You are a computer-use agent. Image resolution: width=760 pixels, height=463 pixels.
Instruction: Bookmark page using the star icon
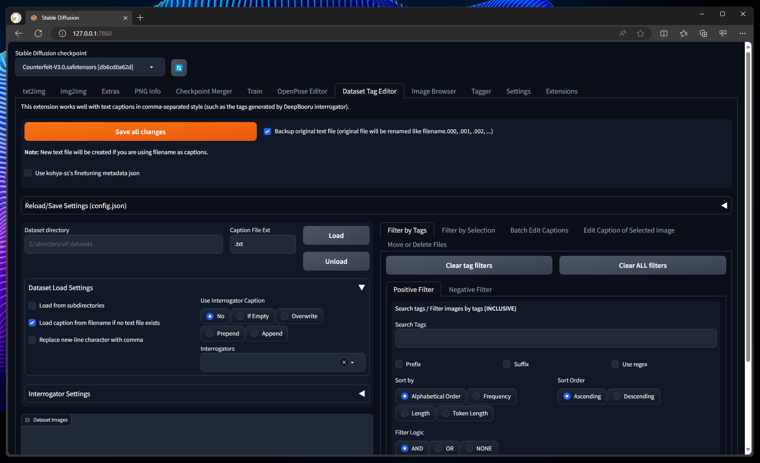641,34
